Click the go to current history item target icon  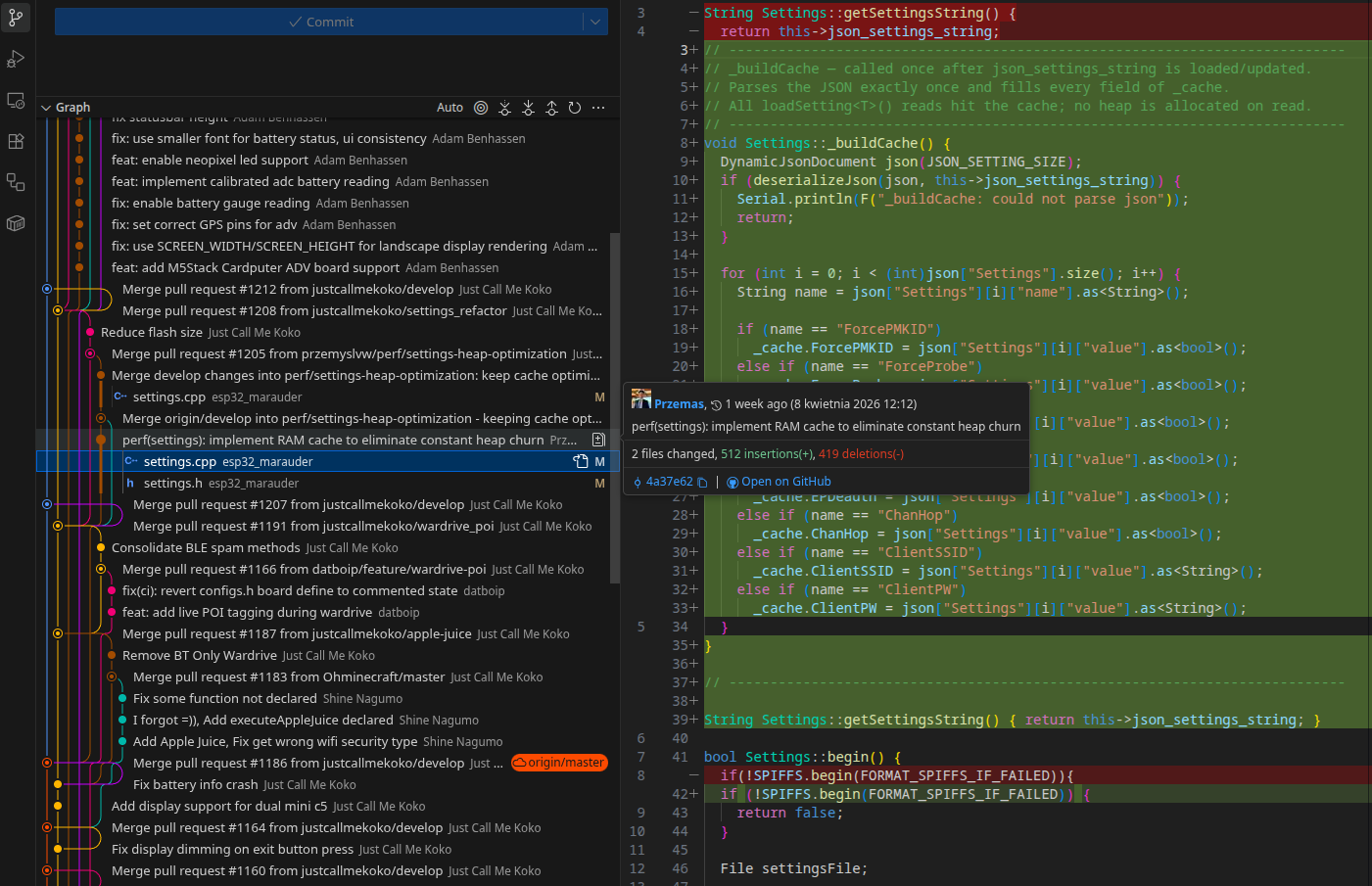pyautogui.click(x=481, y=108)
